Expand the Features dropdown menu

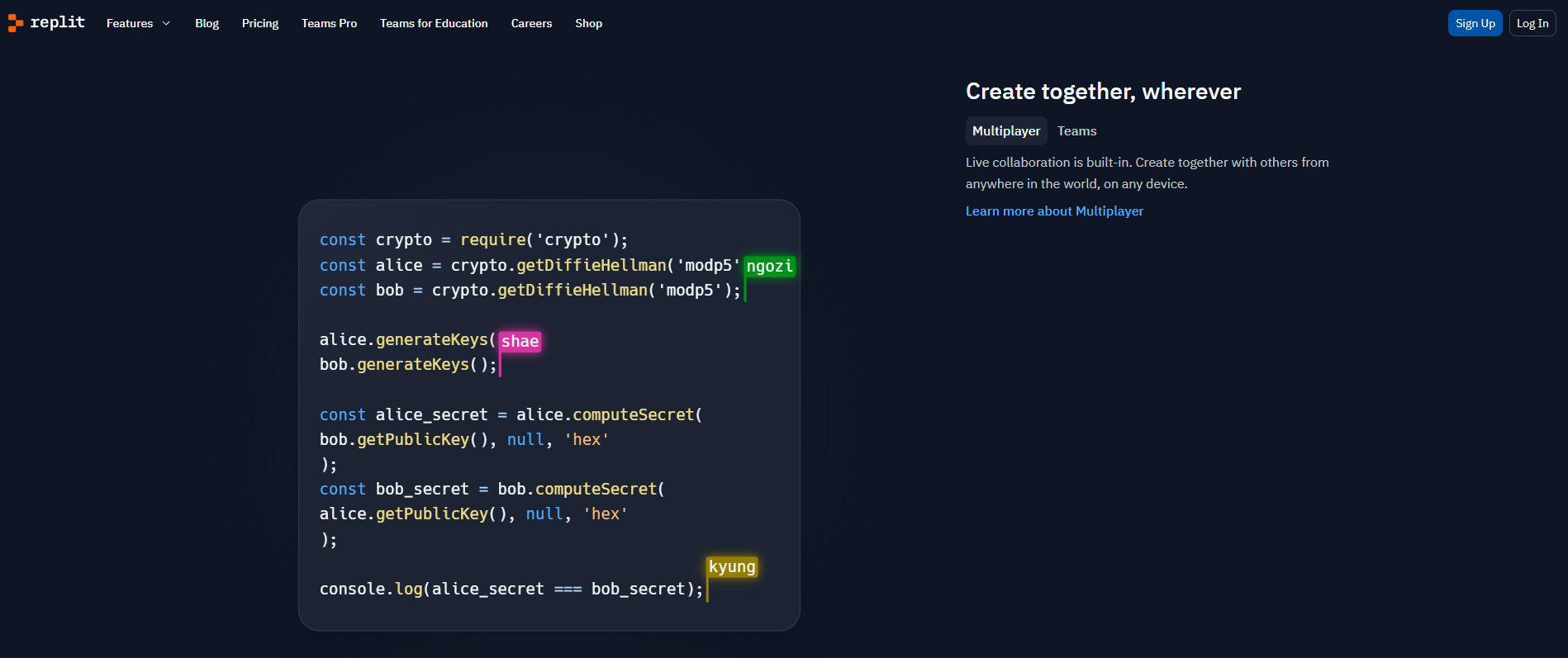click(x=138, y=23)
